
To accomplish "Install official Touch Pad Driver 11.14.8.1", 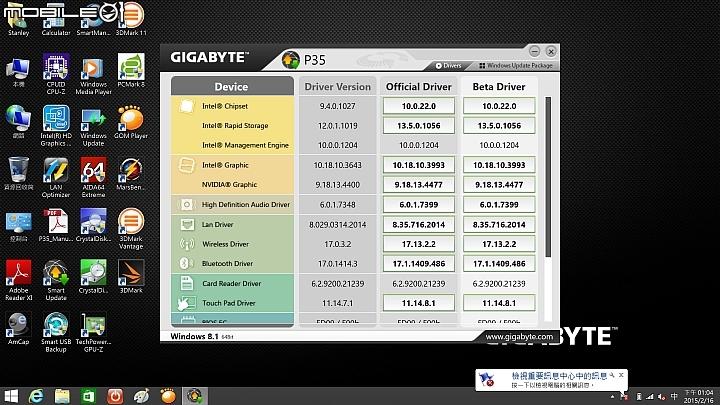I will [x=419, y=303].
